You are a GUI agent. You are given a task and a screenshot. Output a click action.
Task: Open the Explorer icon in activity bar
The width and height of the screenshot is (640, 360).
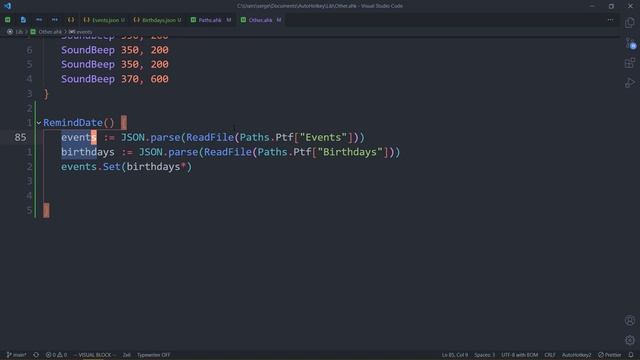[x=630, y=22]
